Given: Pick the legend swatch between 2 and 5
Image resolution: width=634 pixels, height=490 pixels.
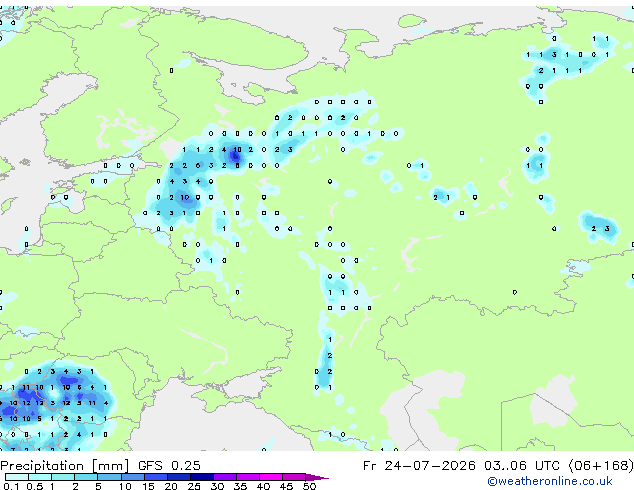Looking at the screenshot, I should click(x=86, y=477).
